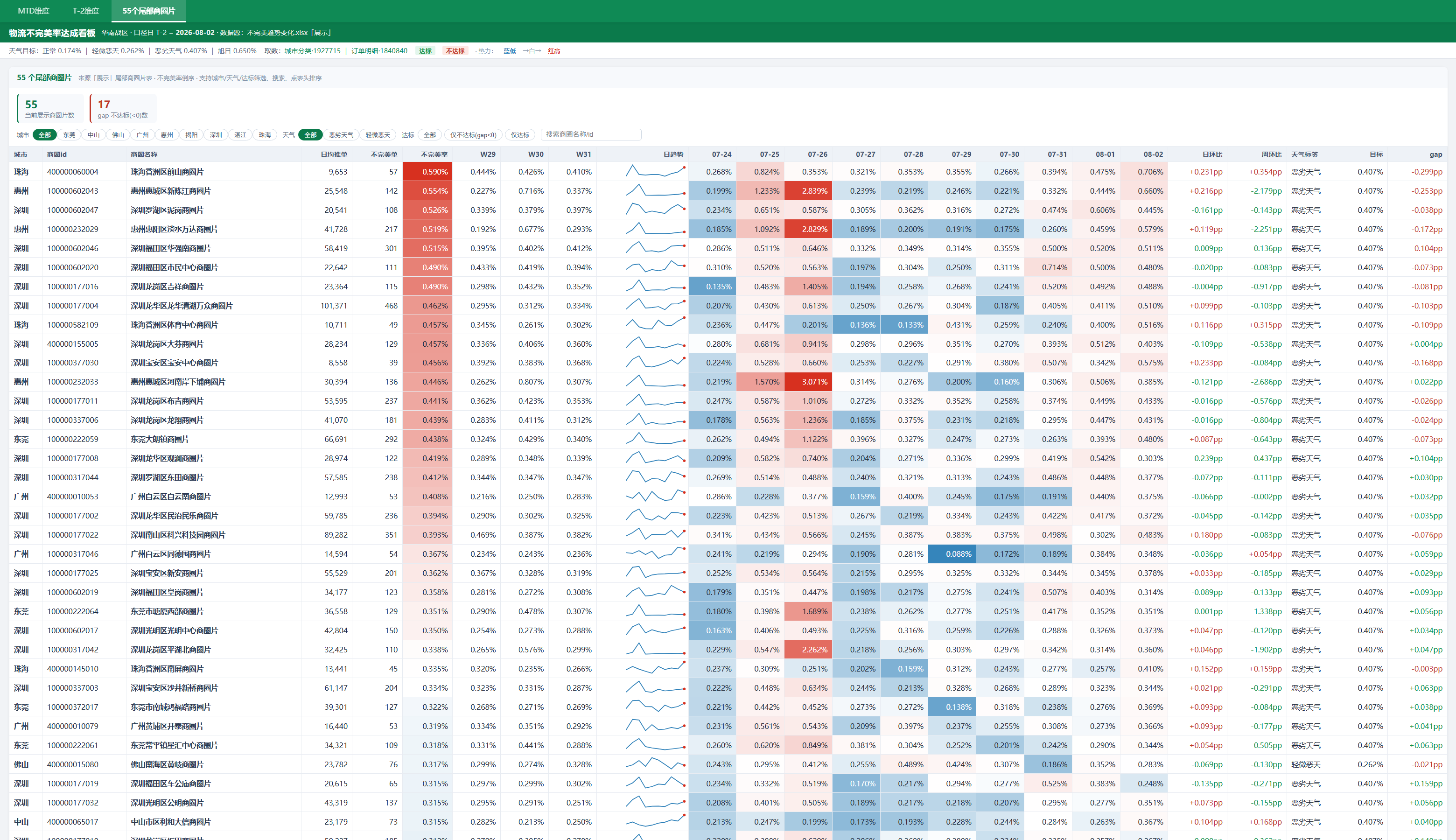Click gap value -0.299pp

pyautogui.click(x=1427, y=172)
